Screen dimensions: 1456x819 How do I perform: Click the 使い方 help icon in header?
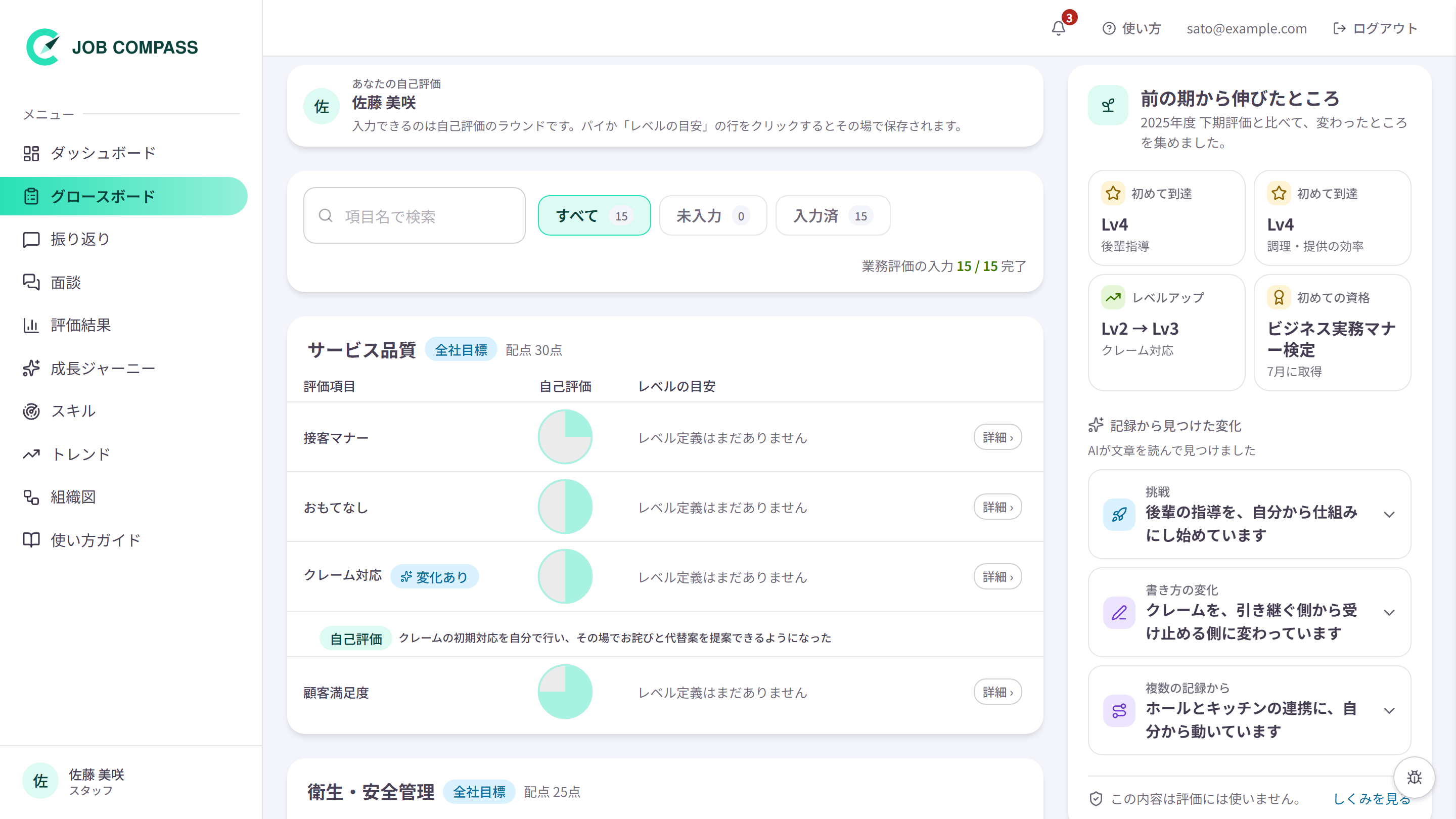(x=1109, y=28)
